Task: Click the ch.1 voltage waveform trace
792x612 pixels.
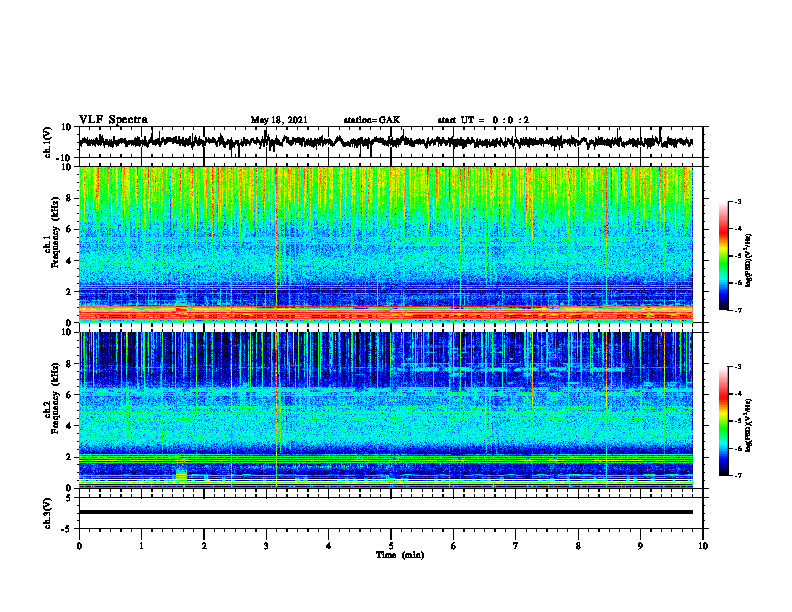Action: coord(385,142)
